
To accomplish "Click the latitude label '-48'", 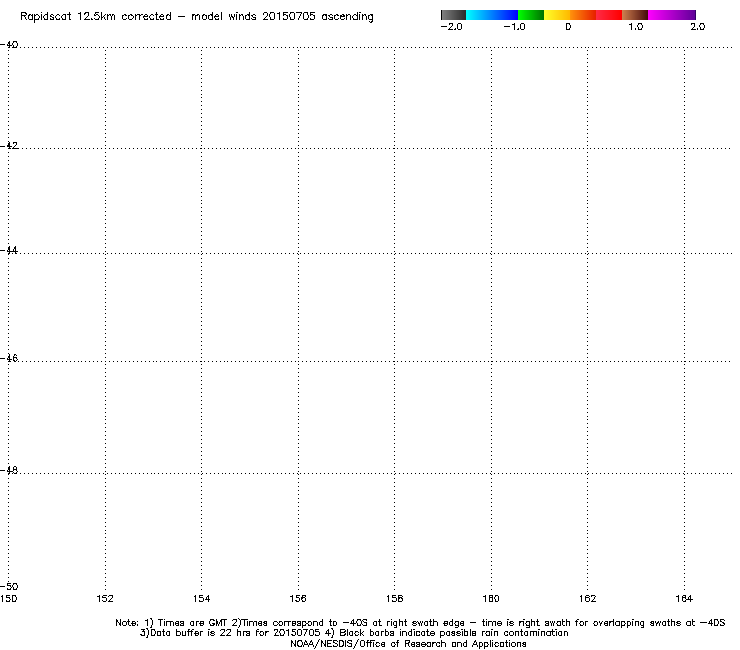I will (9, 470).
